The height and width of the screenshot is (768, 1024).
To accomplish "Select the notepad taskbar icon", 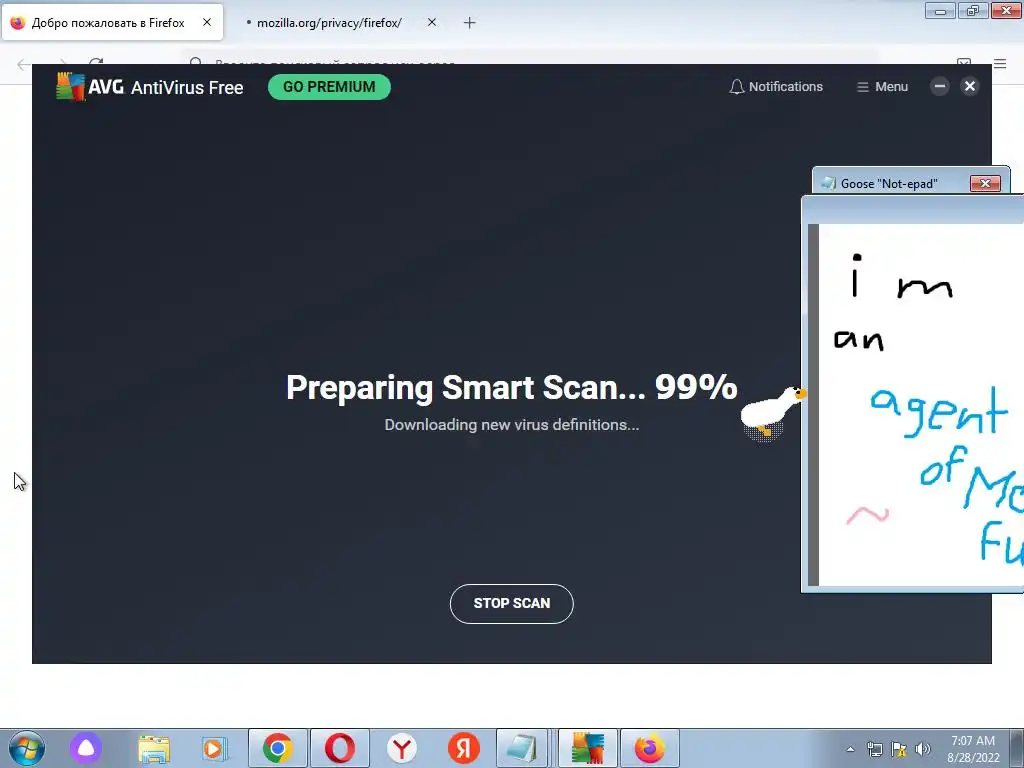I will click(522, 748).
